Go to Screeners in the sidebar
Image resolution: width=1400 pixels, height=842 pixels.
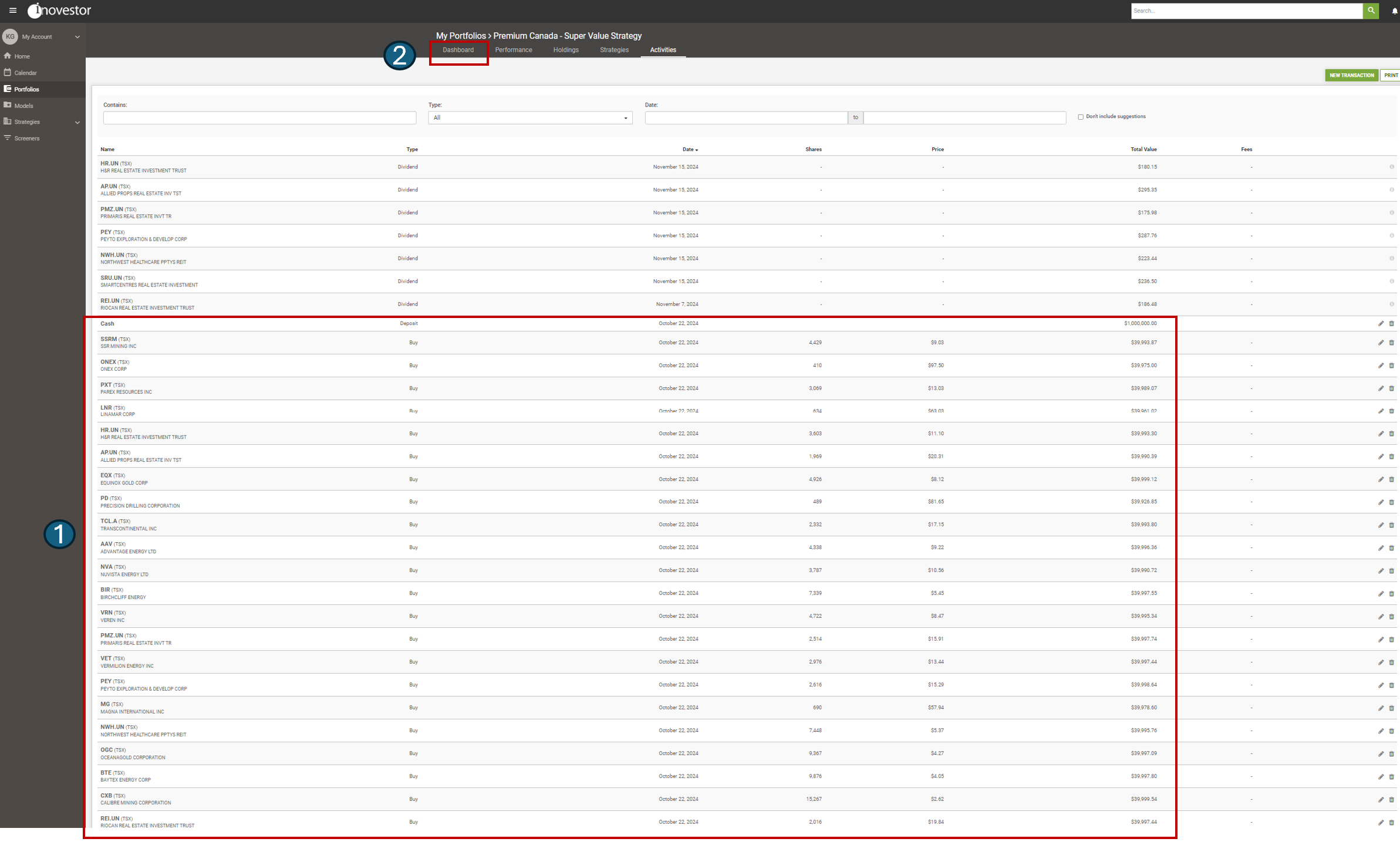coord(27,138)
